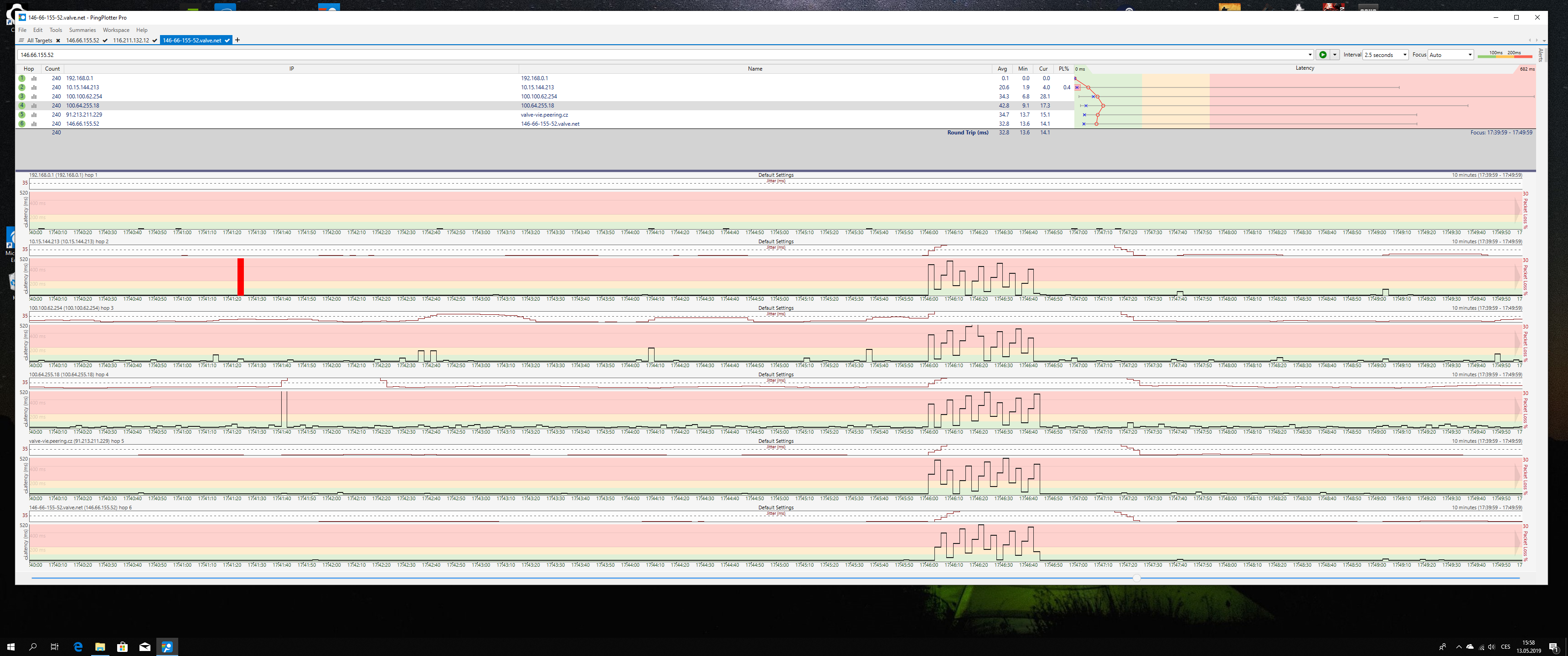Open the Microsoft Store icon in taskbar
This screenshot has height=656, width=1568.
click(122, 646)
